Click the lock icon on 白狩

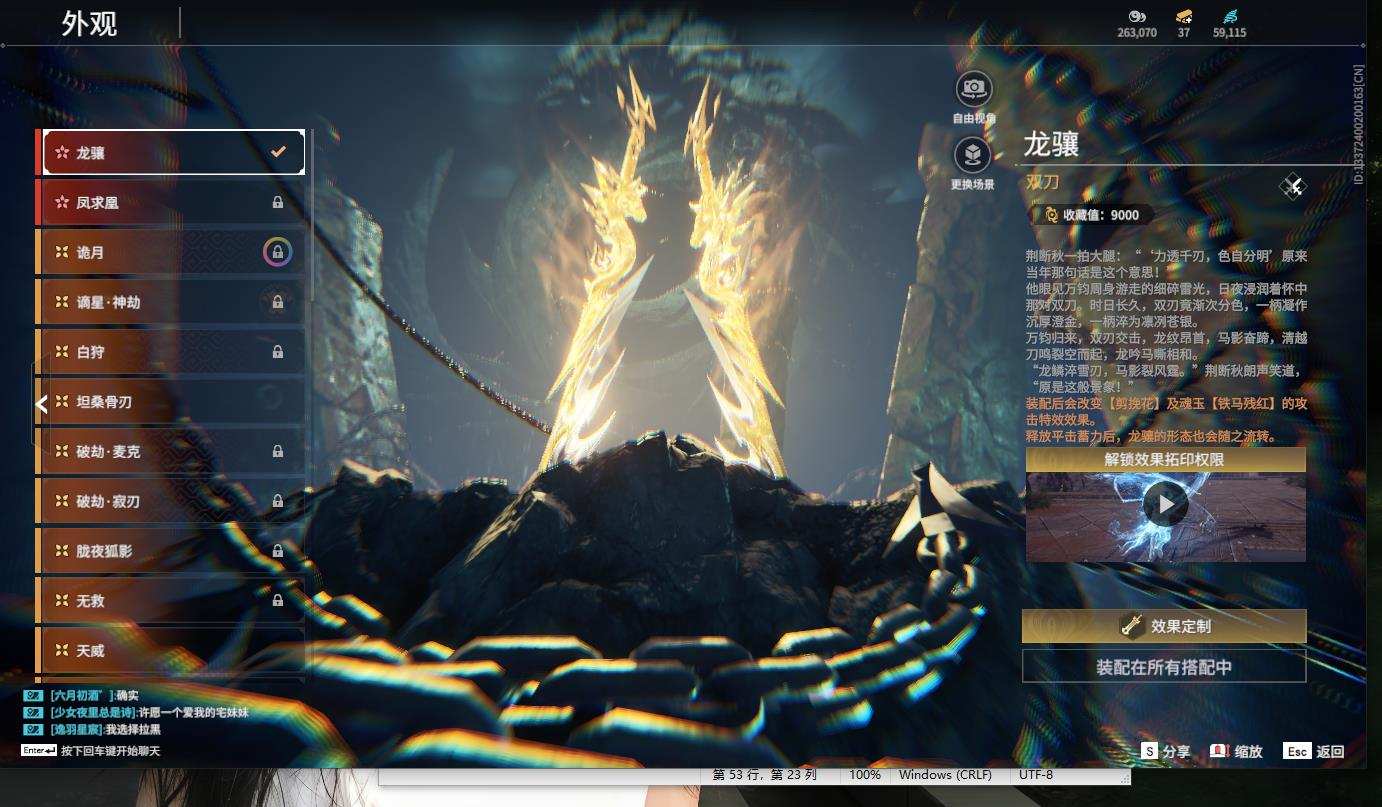(278, 352)
